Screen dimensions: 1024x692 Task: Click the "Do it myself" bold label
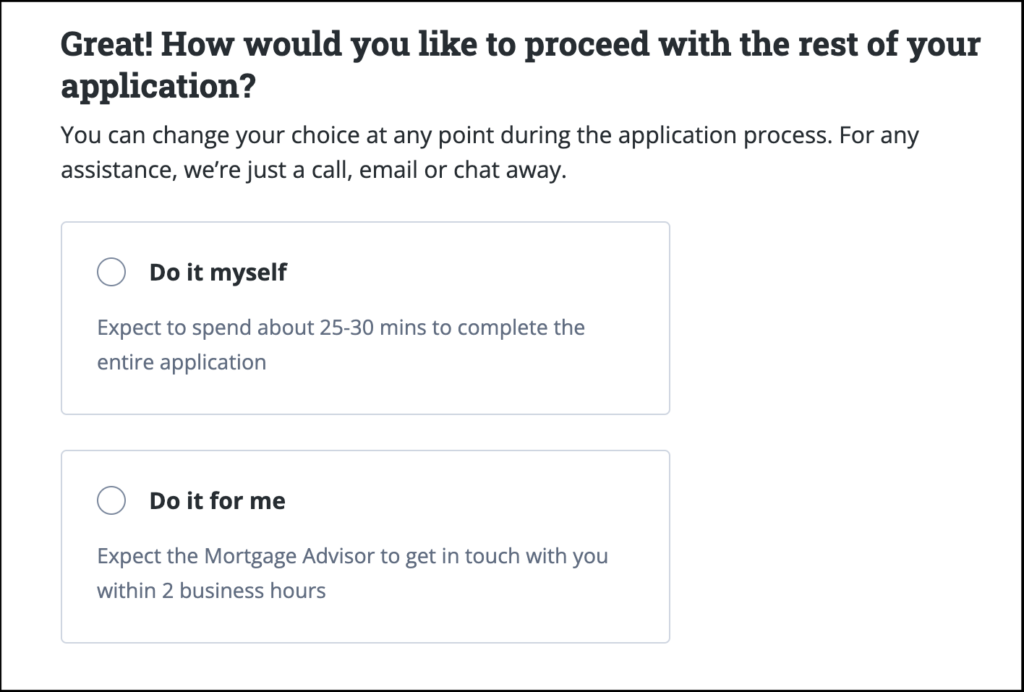tap(218, 272)
